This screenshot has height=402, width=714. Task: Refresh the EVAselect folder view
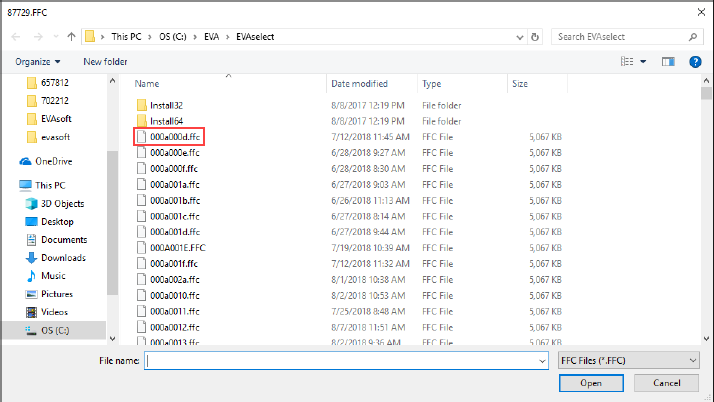tap(535, 37)
